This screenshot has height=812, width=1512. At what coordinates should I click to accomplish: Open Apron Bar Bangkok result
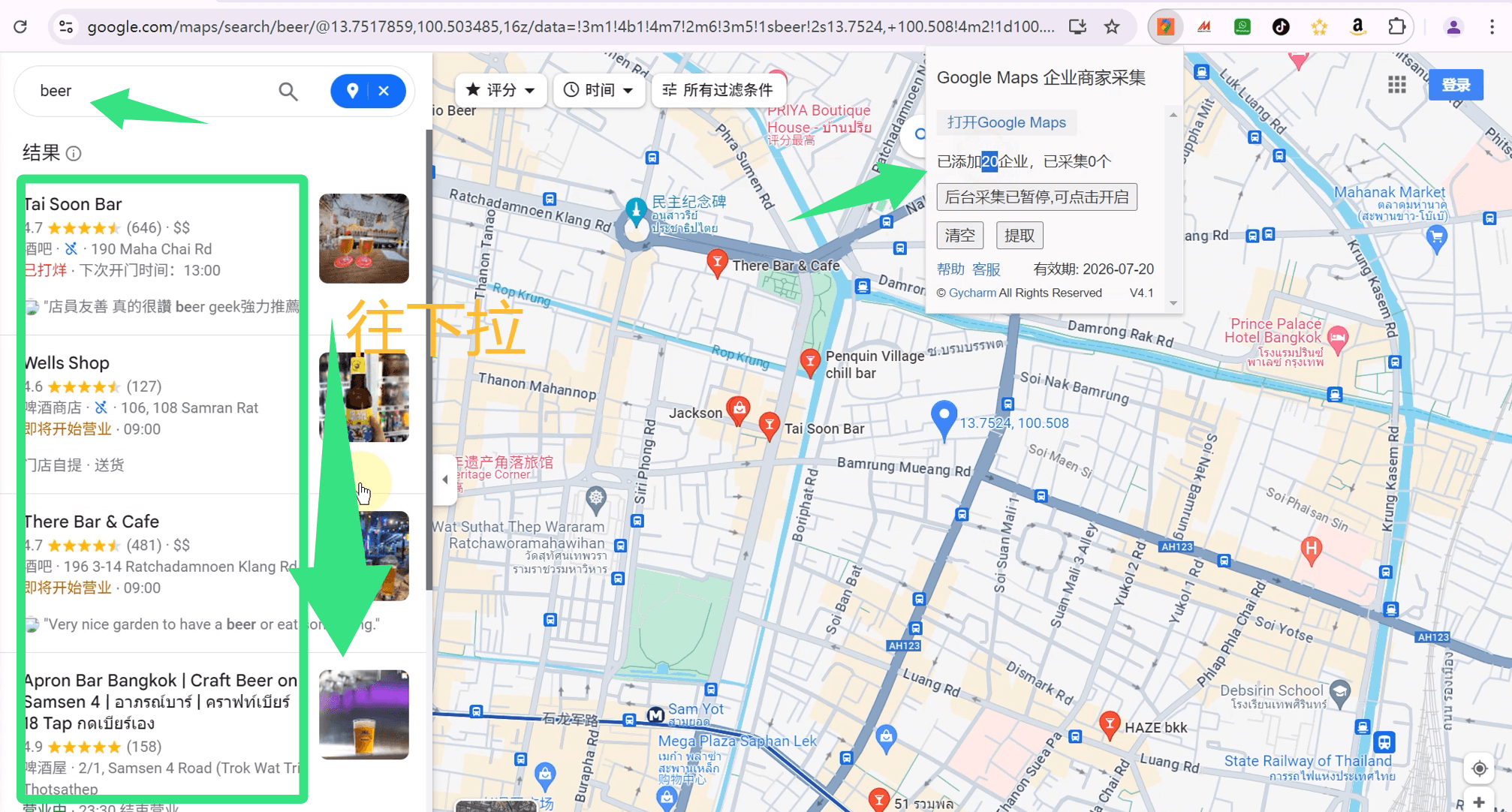click(x=161, y=701)
